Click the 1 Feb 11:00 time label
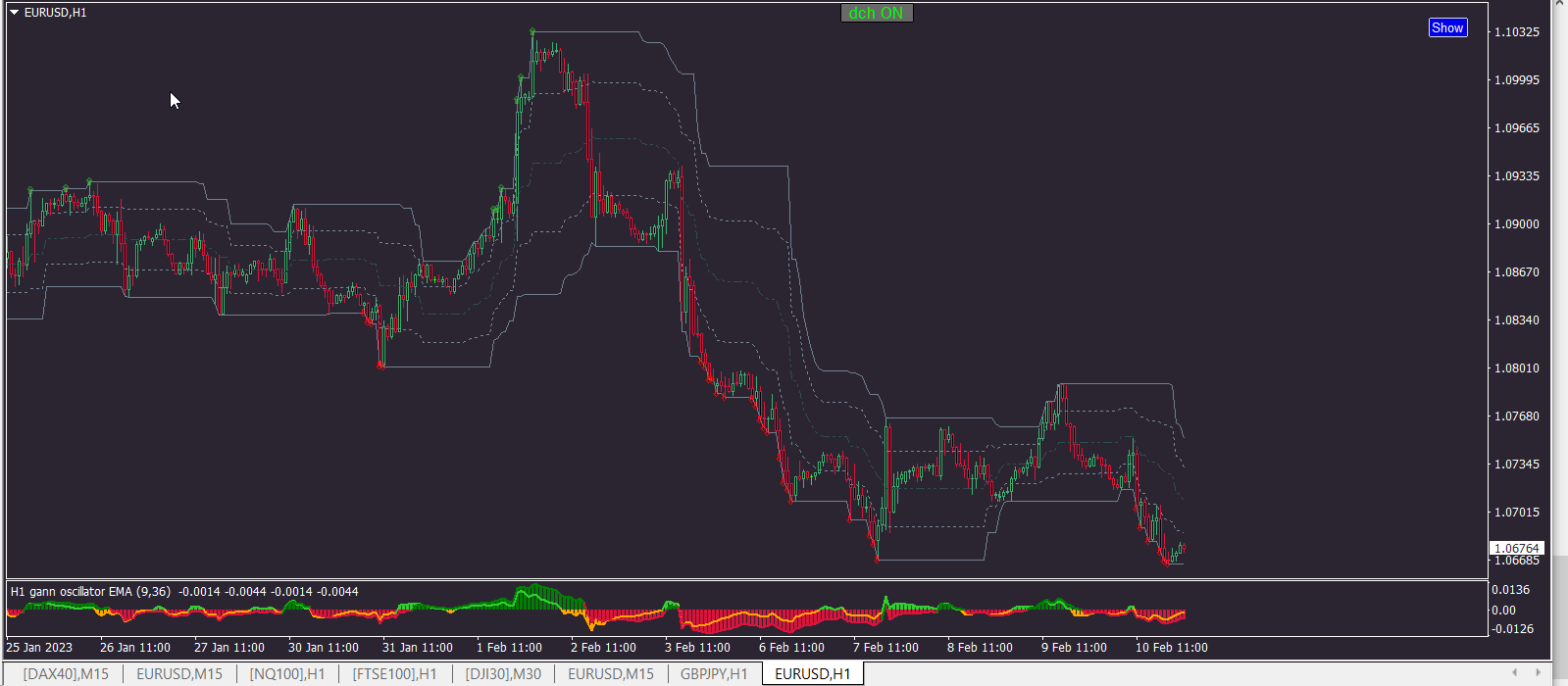1568x686 pixels. tap(509, 648)
